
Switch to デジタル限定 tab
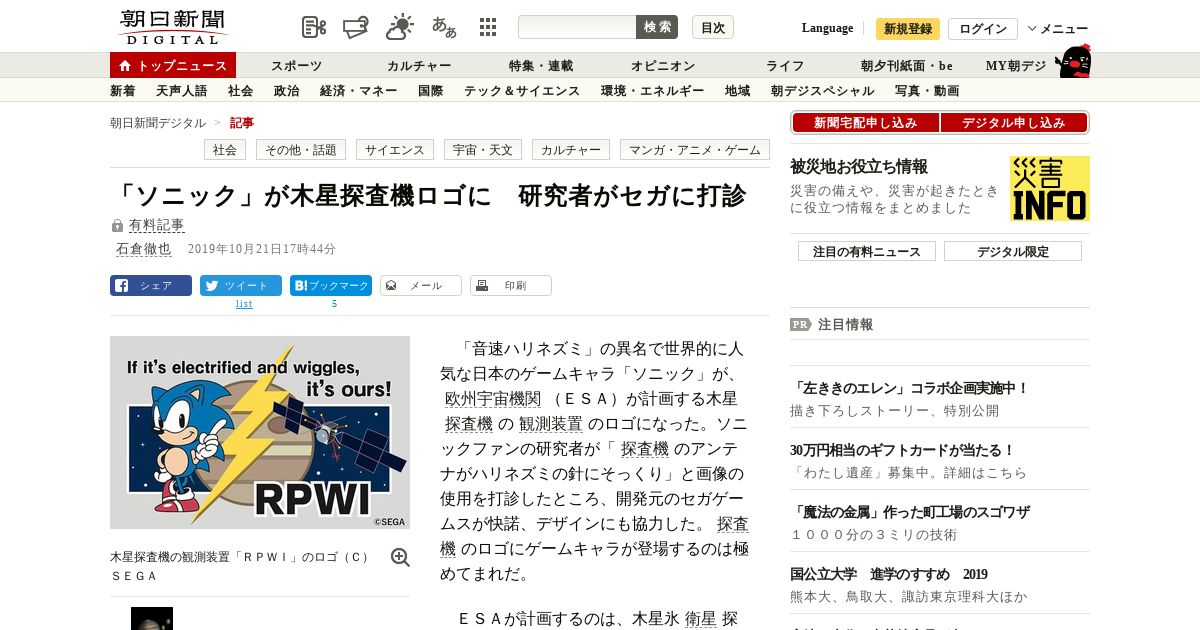click(x=1013, y=251)
